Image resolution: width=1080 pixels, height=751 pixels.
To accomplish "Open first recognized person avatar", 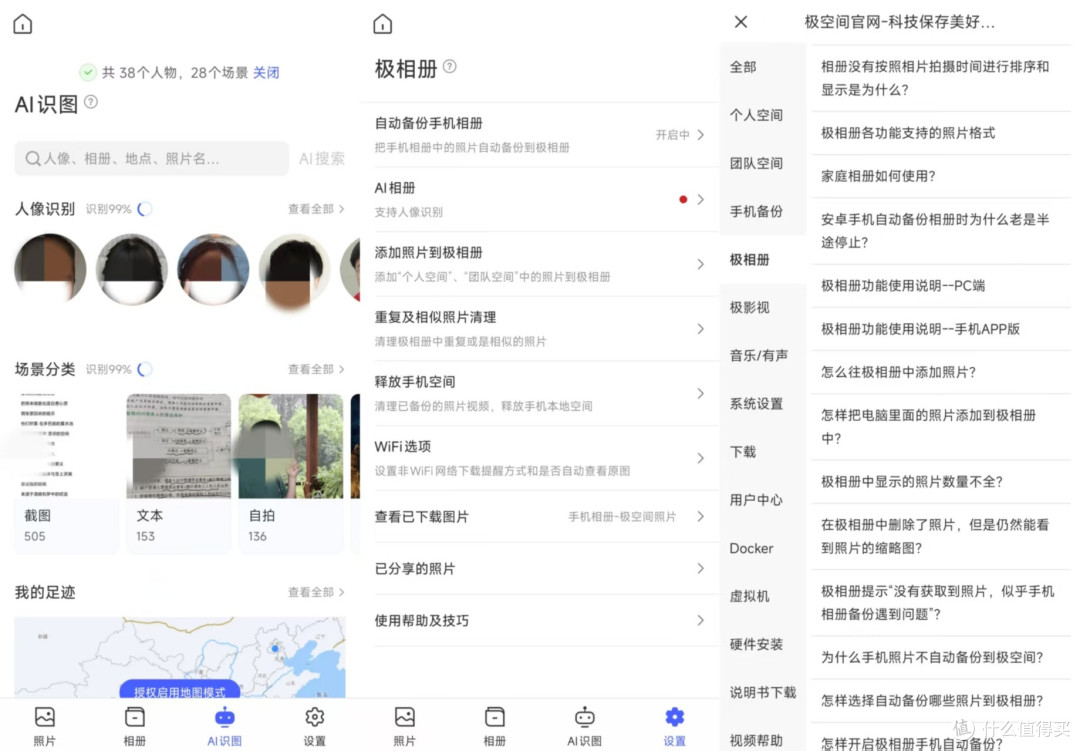I will coord(50,269).
